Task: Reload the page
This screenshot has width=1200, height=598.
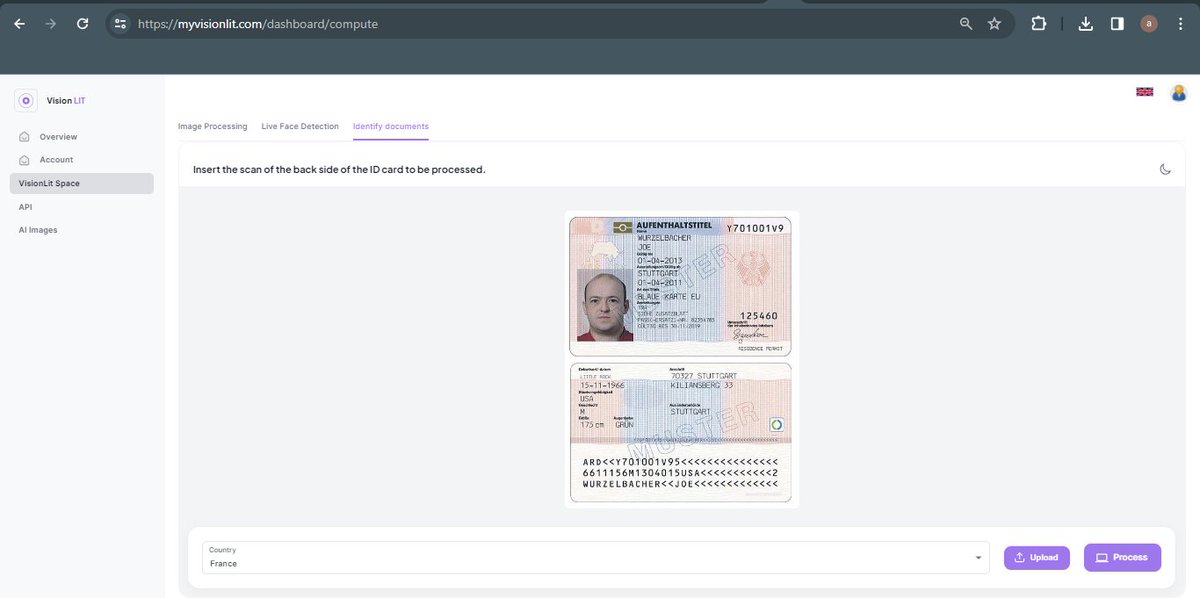Action: click(x=83, y=23)
